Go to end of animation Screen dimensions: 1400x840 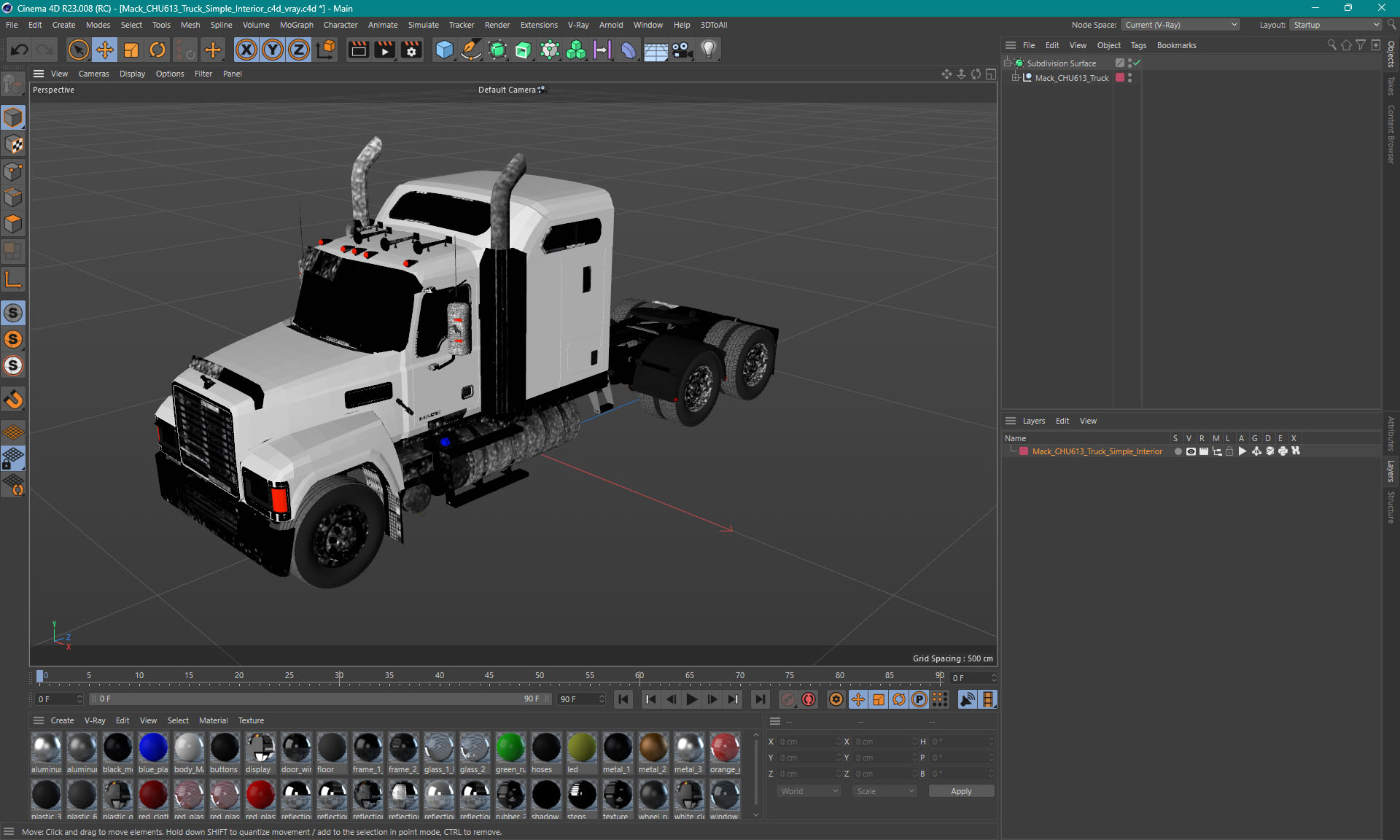click(761, 699)
